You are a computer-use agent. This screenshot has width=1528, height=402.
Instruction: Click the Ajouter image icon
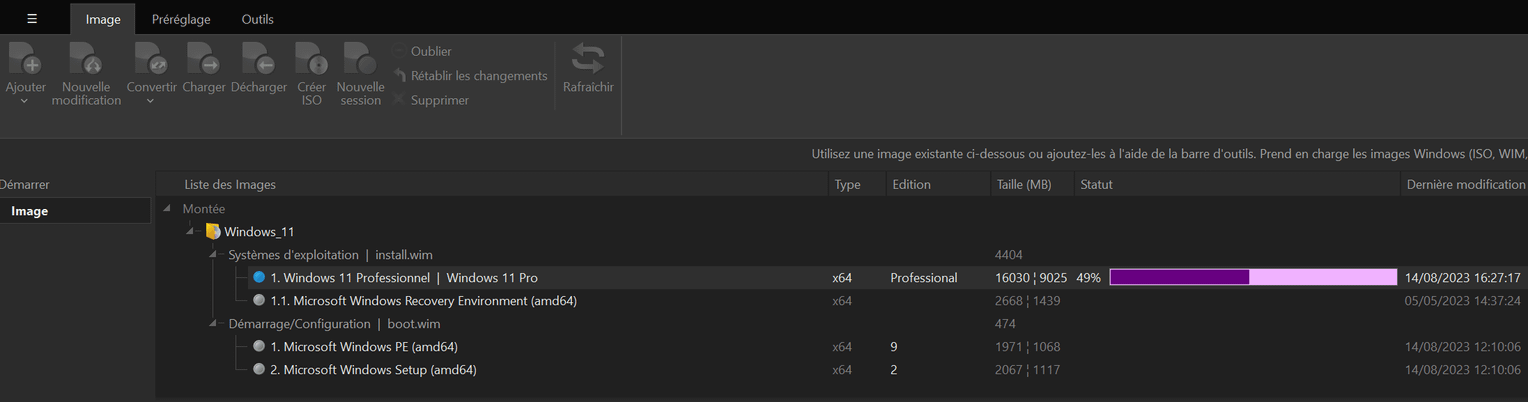pos(25,59)
